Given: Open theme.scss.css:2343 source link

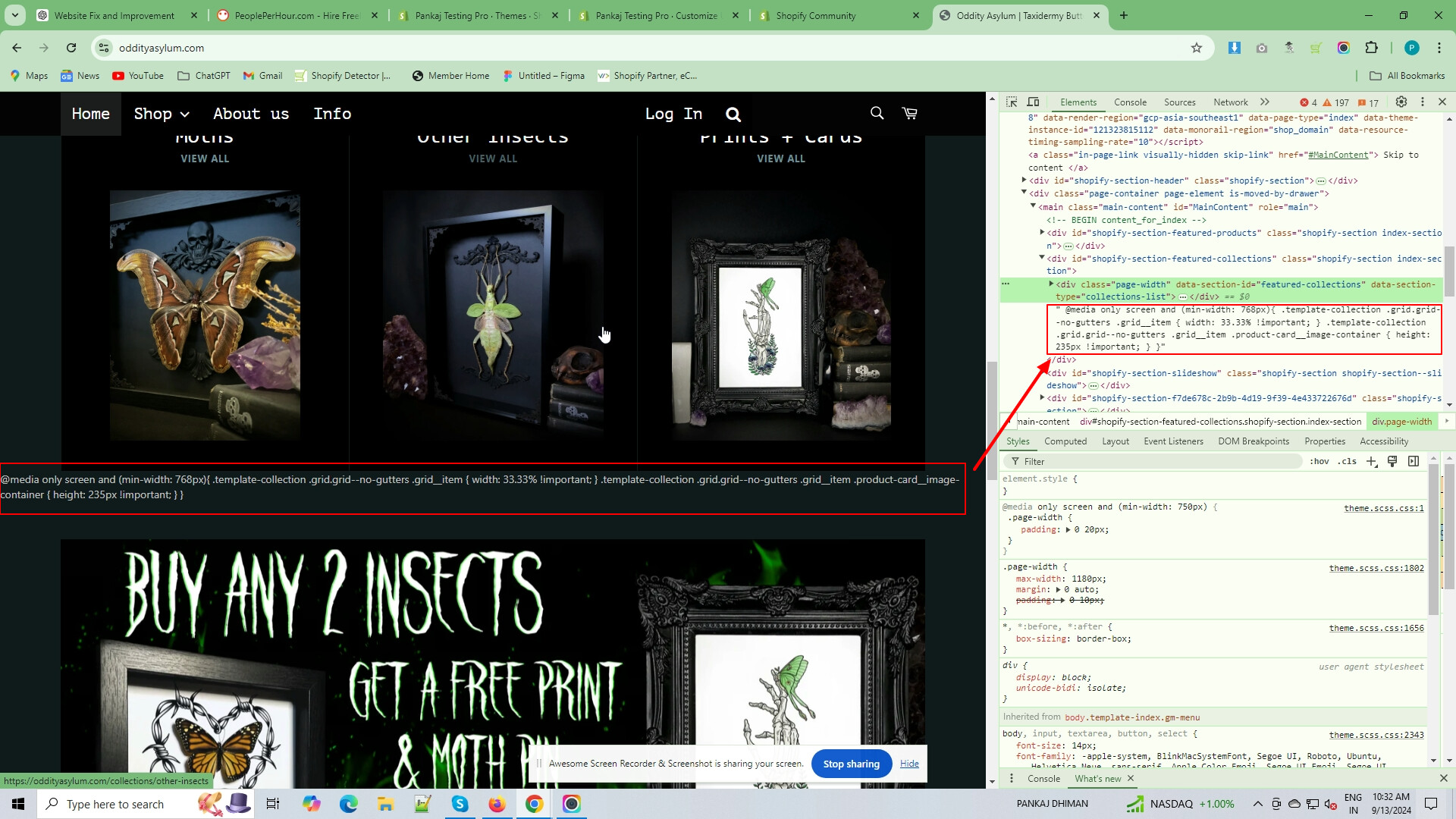Looking at the screenshot, I should (x=1376, y=735).
